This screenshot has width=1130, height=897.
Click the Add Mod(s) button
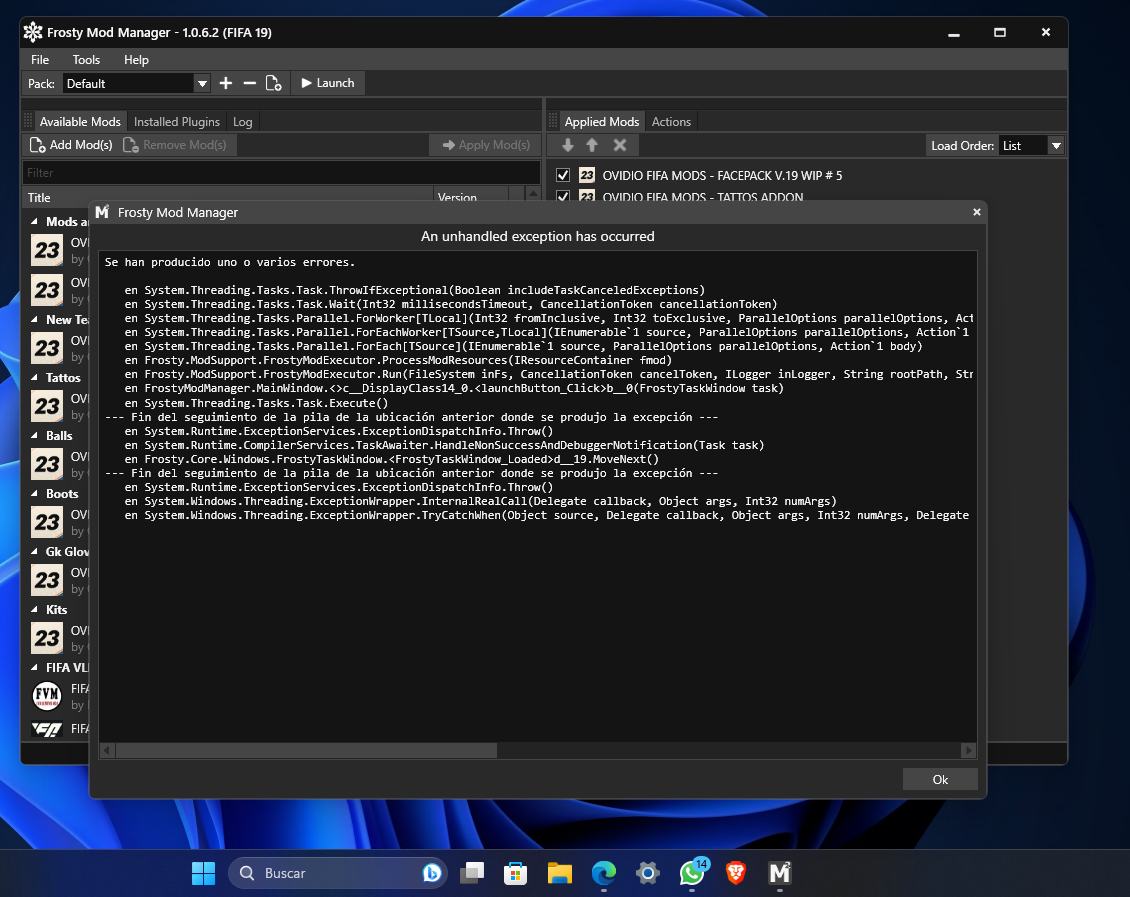pyautogui.click(x=71, y=145)
